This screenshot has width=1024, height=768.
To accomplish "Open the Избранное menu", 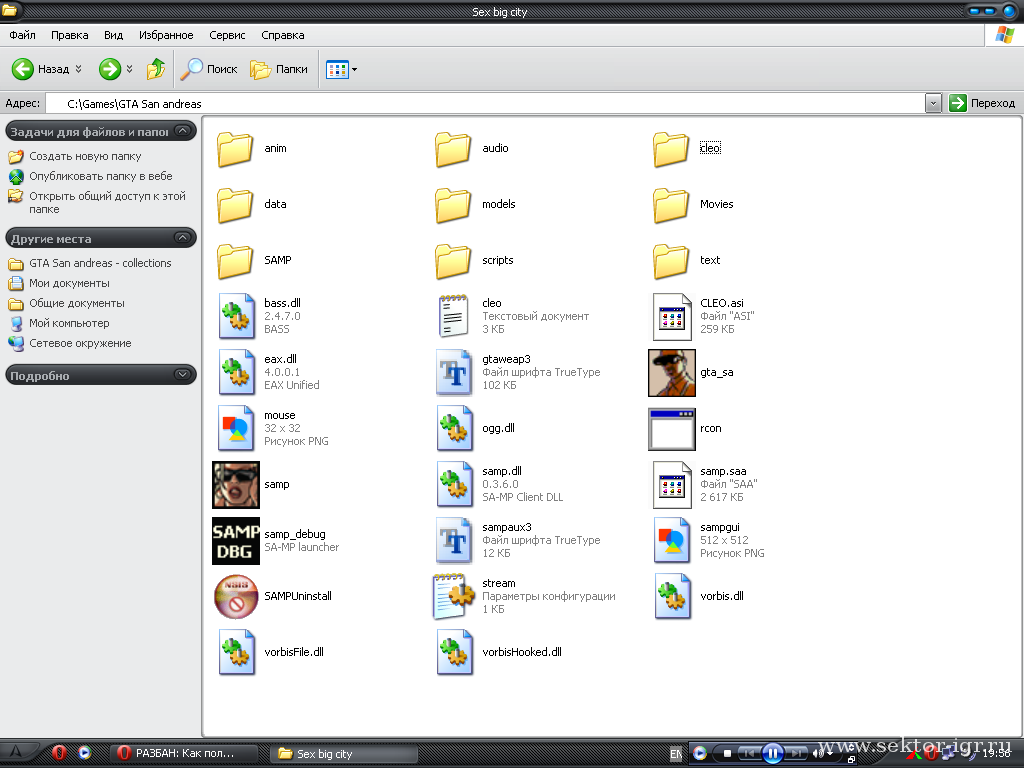I will coord(166,35).
